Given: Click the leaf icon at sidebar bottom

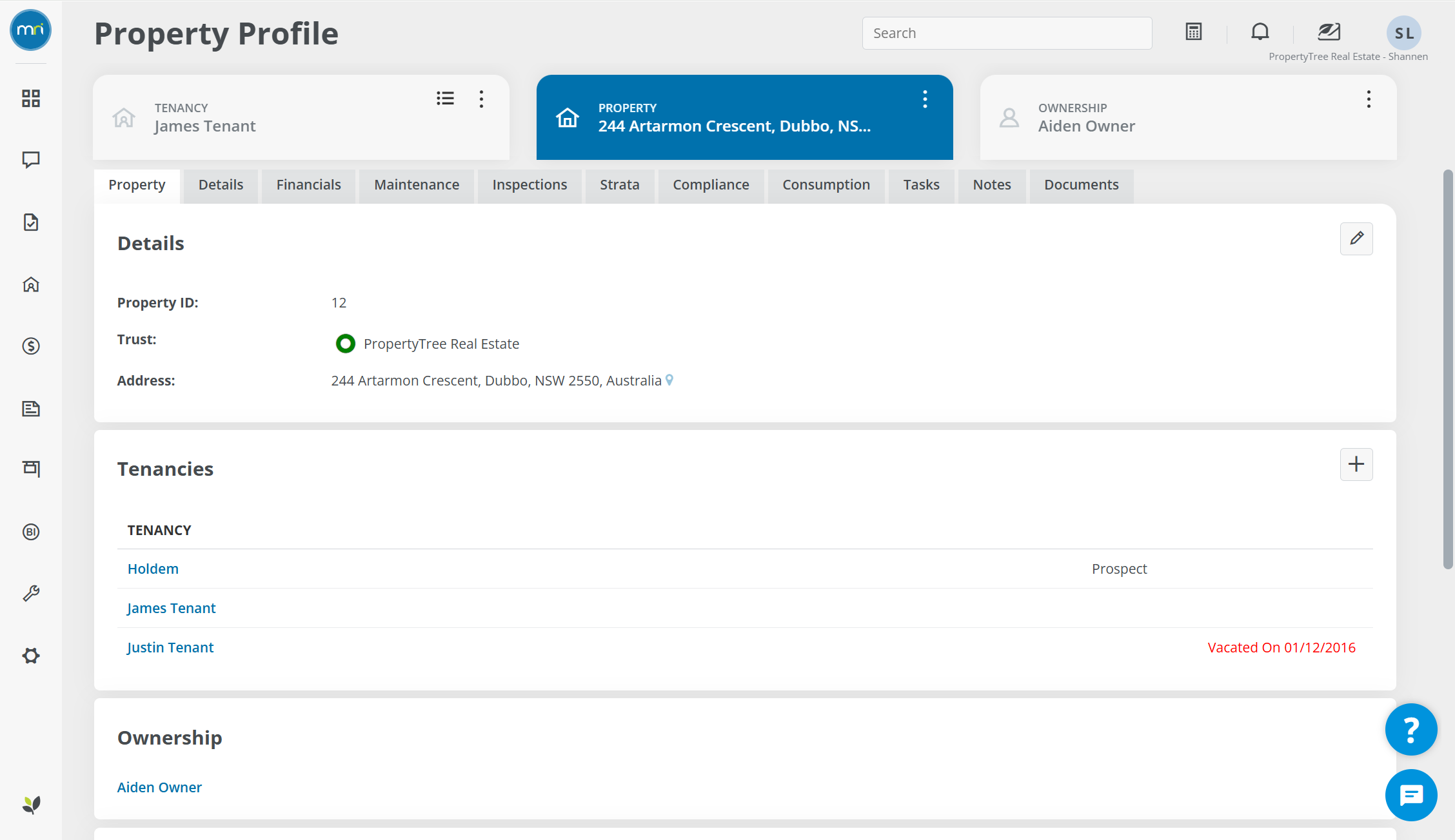Looking at the screenshot, I should pyautogui.click(x=31, y=805).
